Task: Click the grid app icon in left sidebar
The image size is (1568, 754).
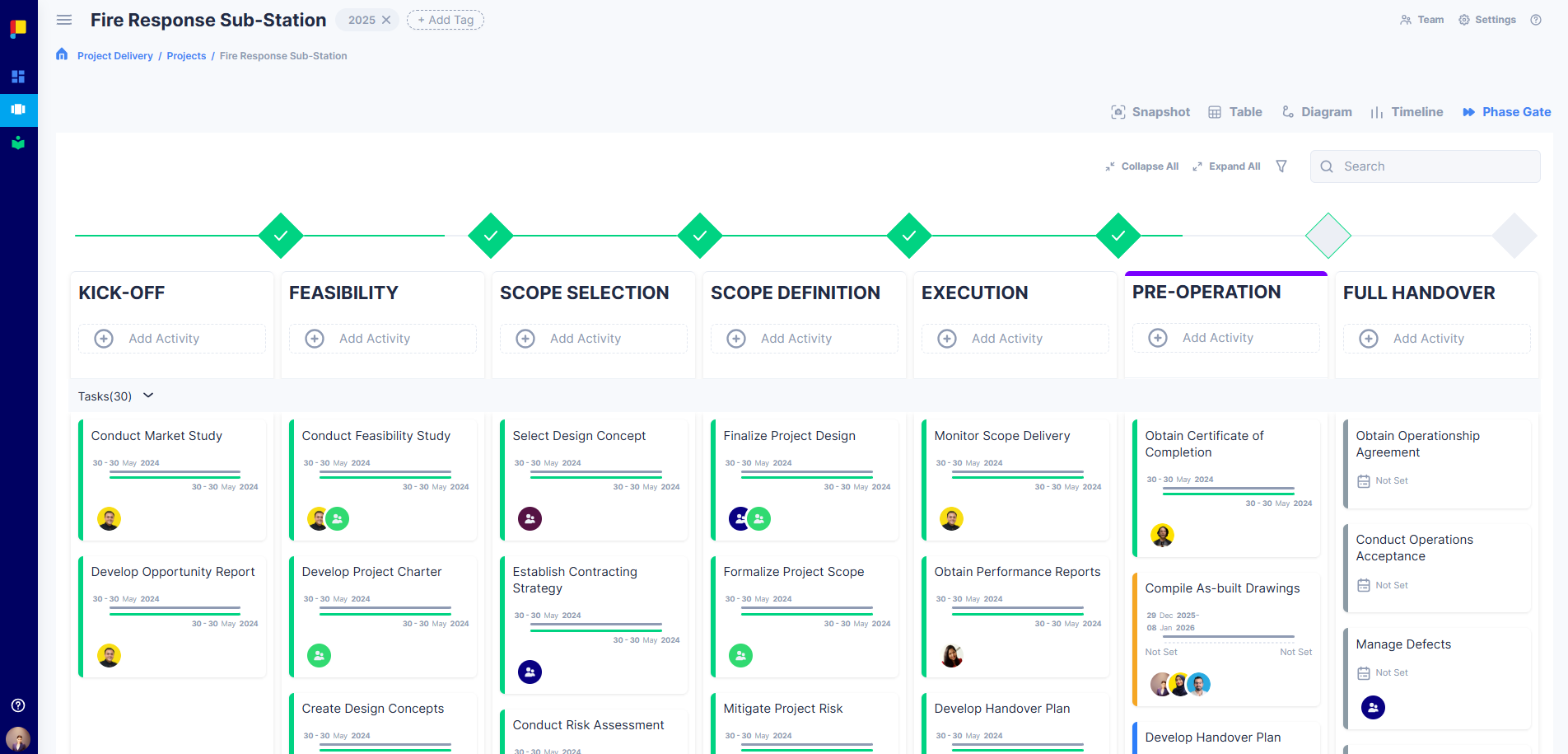Action: pos(18,77)
